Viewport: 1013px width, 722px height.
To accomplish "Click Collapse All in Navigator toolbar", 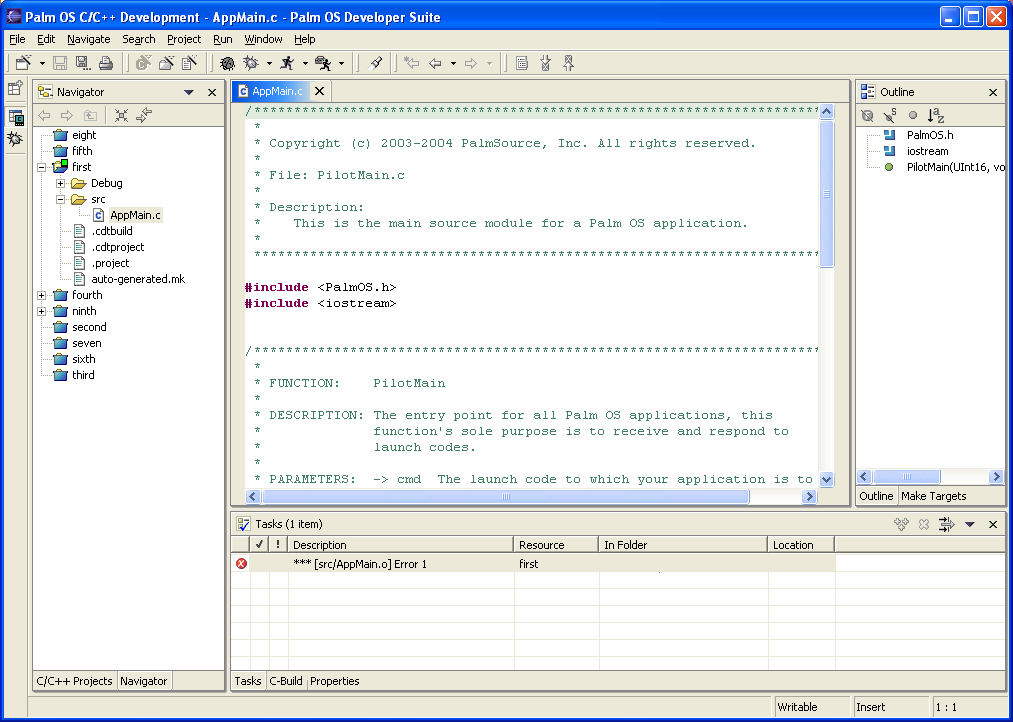I will point(121,115).
